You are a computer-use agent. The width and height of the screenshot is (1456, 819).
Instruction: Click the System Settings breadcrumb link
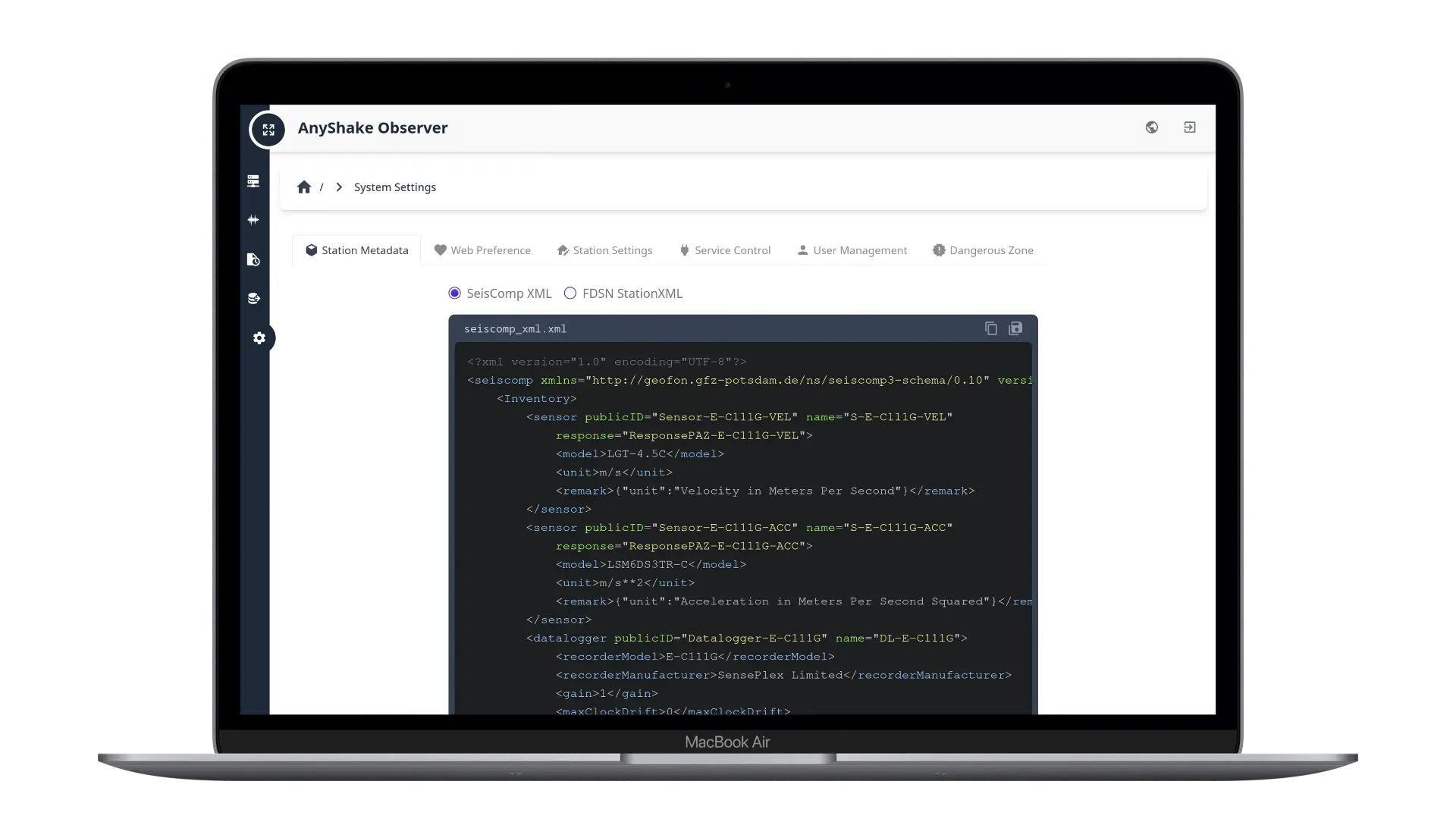click(394, 187)
